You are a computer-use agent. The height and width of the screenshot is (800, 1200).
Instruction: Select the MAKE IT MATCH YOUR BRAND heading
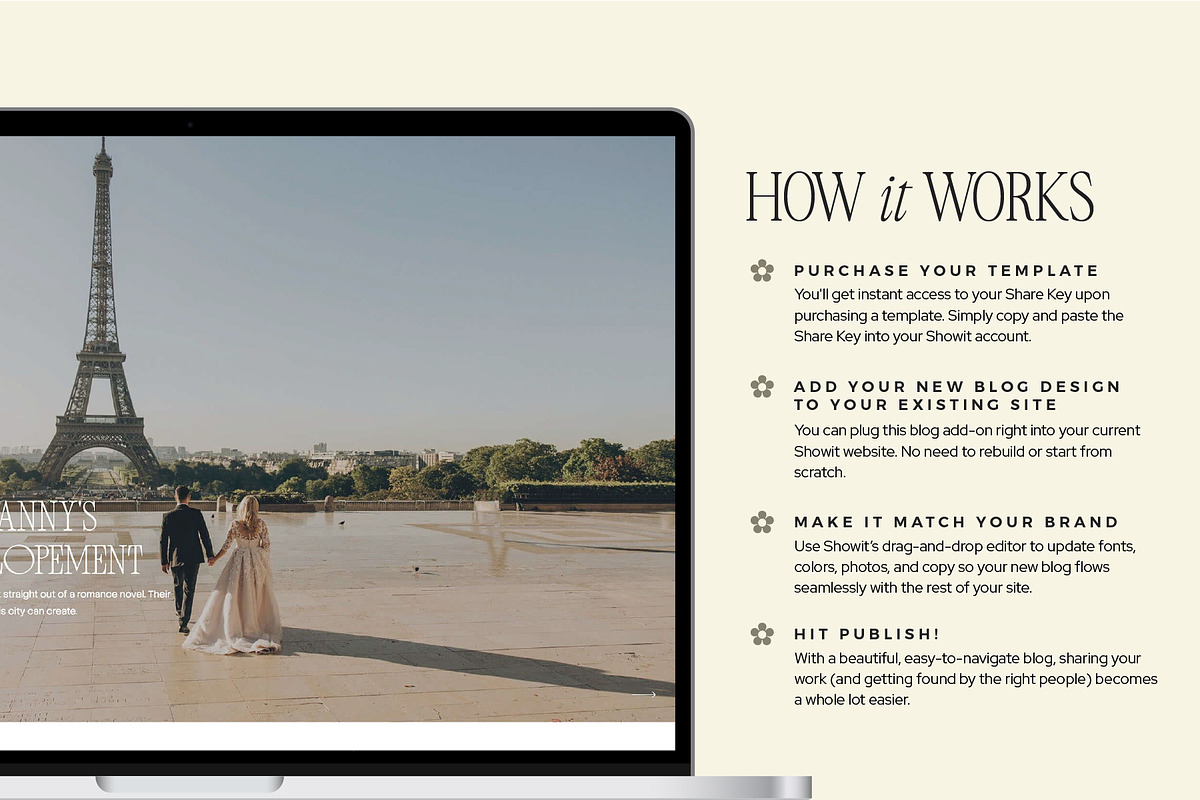pos(956,522)
